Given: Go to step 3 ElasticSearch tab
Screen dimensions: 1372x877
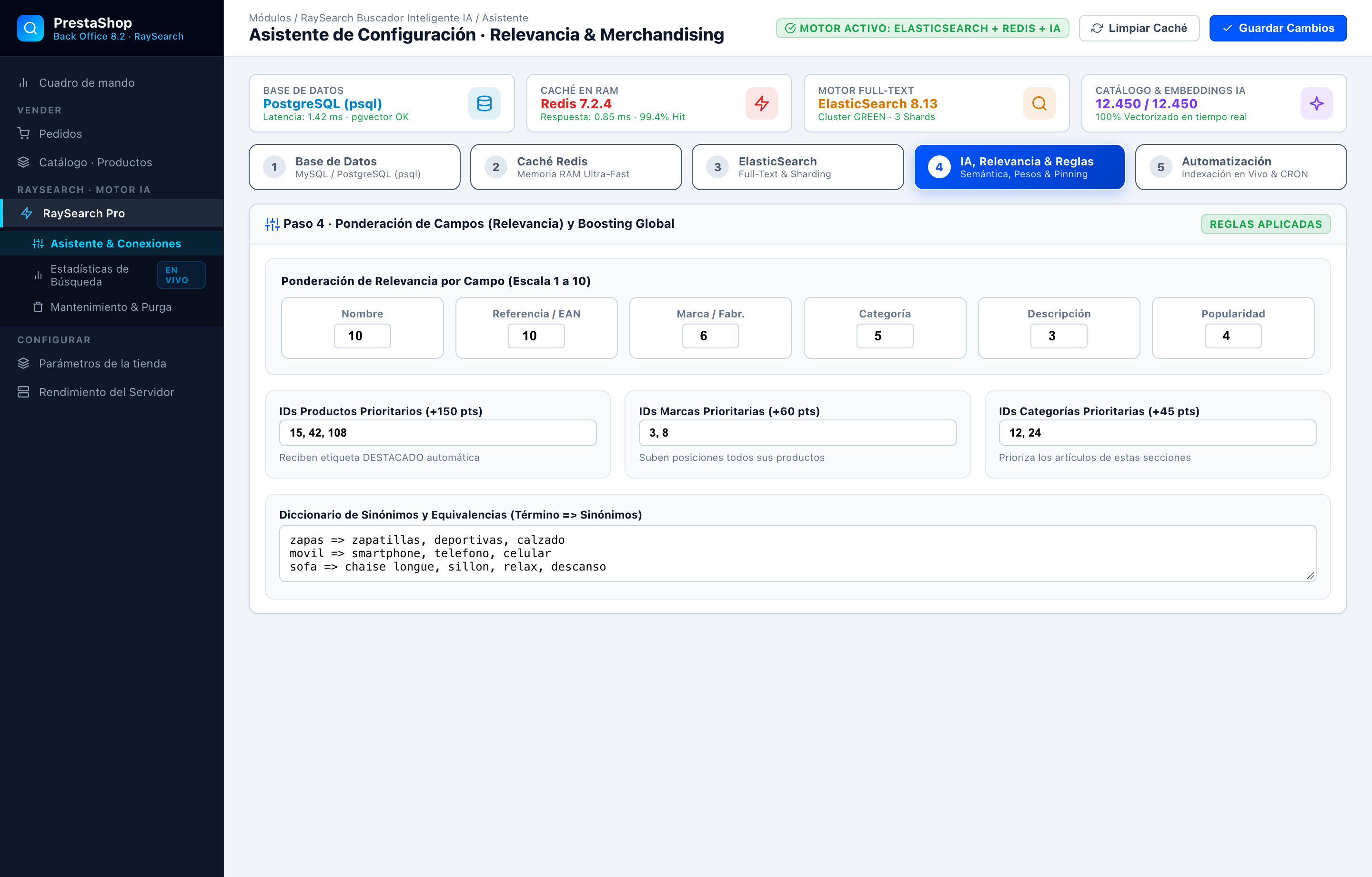Looking at the screenshot, I should point(797,167).
